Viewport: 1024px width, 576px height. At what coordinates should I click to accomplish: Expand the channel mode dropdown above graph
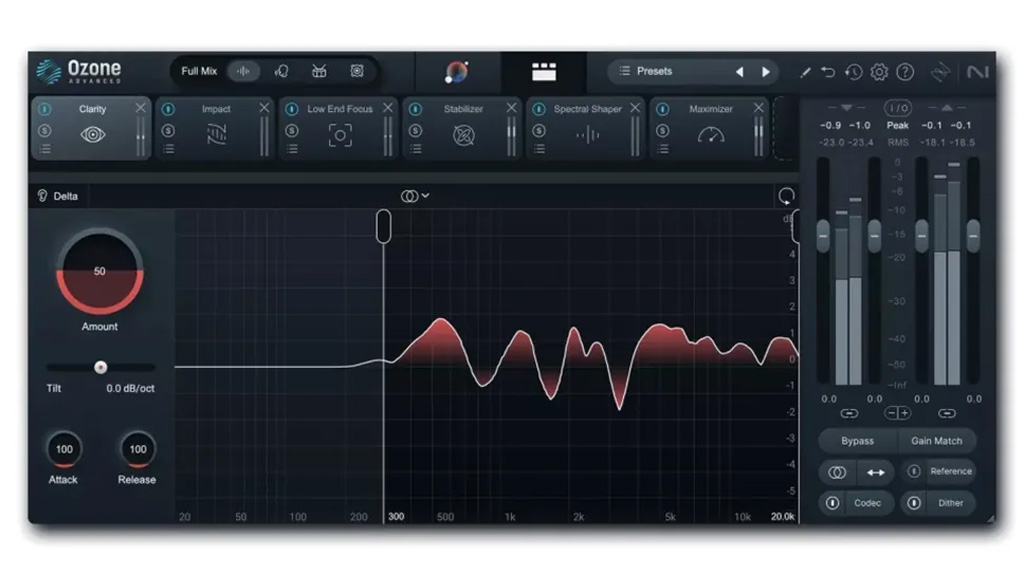point(415,196)
